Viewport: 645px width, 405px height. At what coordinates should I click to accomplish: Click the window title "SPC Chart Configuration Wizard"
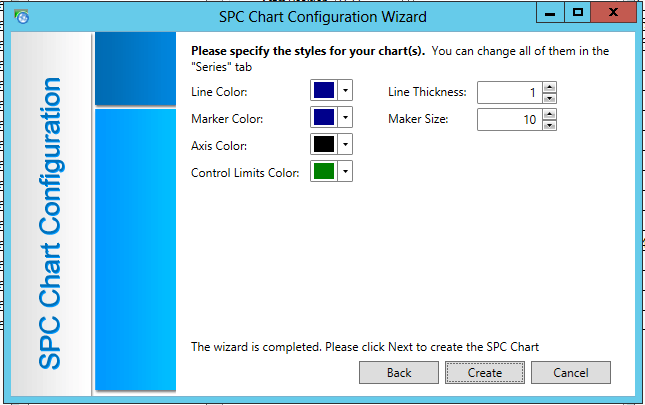[x=322, y=17]
